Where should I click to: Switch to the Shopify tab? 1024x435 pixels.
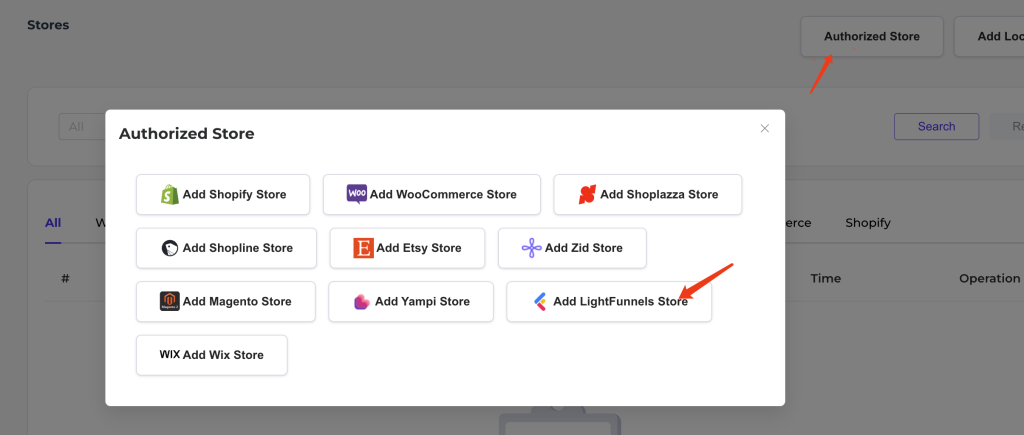867,223
